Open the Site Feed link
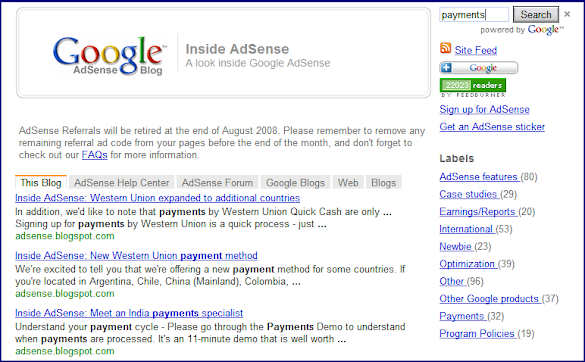Image resolution: width=585 pixels, height=362 pixels. coord(476,50)
